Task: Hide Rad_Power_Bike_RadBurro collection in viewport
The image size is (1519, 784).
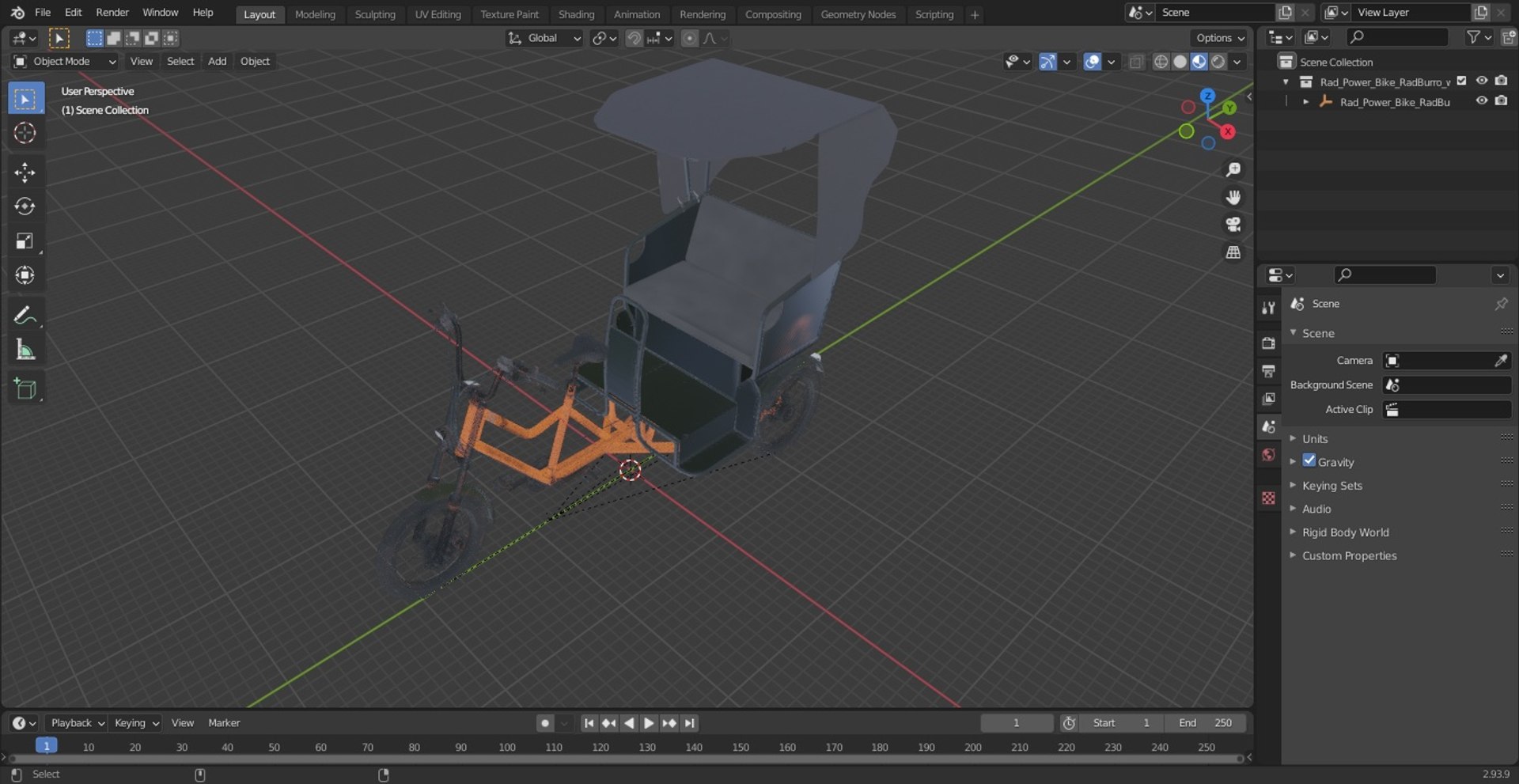Action: [1482, 81]
